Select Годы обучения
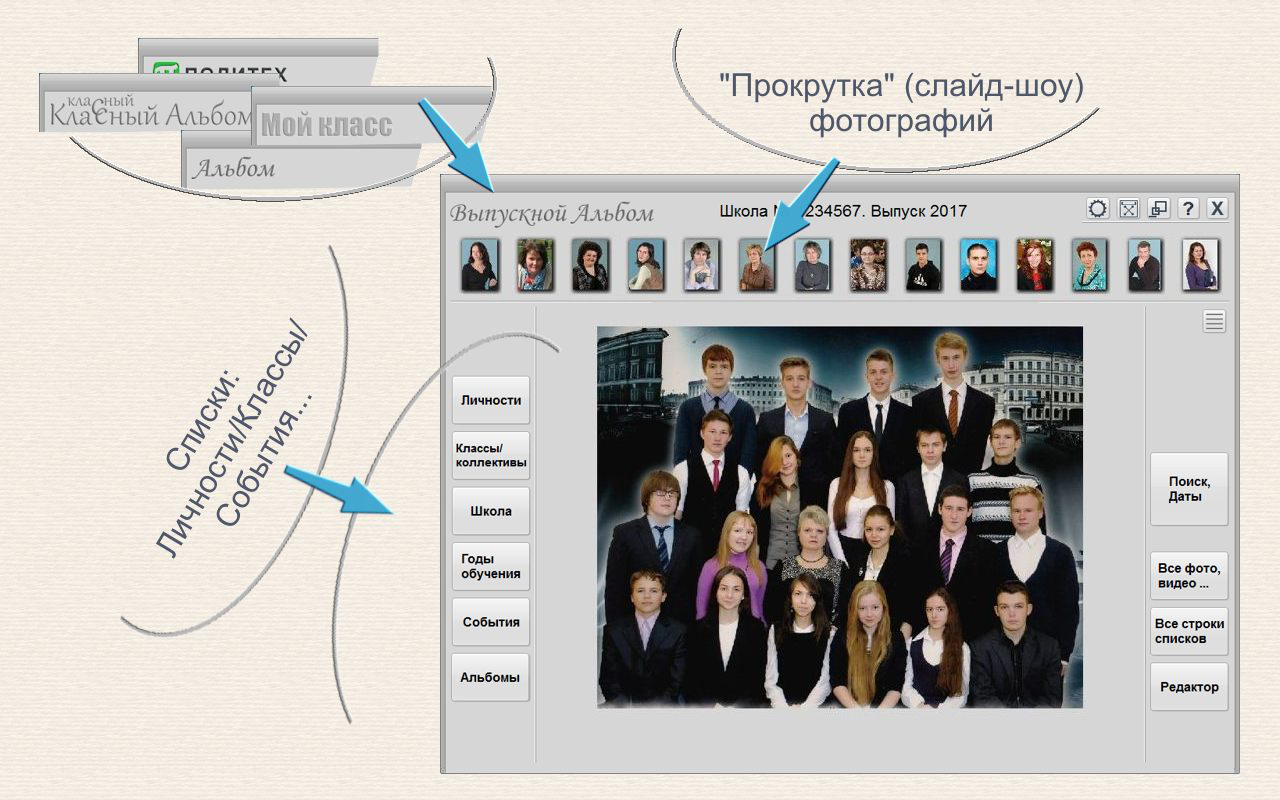This screenshot has width=1280, height=800. click(x=490, y=567)
